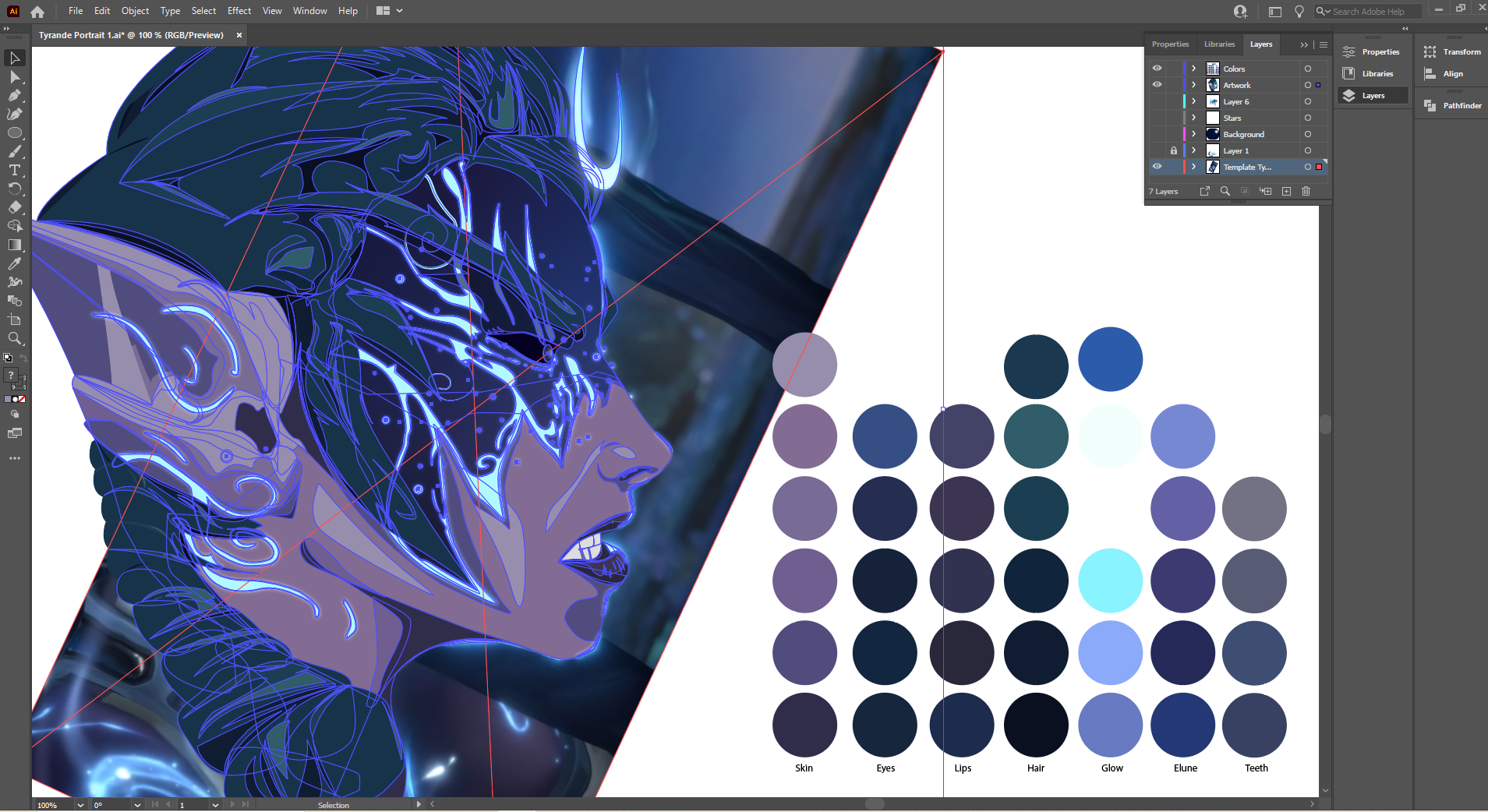Switch to Properties tab in panel
Viewport: 1488px width, 812px height.
[1170, 44]
